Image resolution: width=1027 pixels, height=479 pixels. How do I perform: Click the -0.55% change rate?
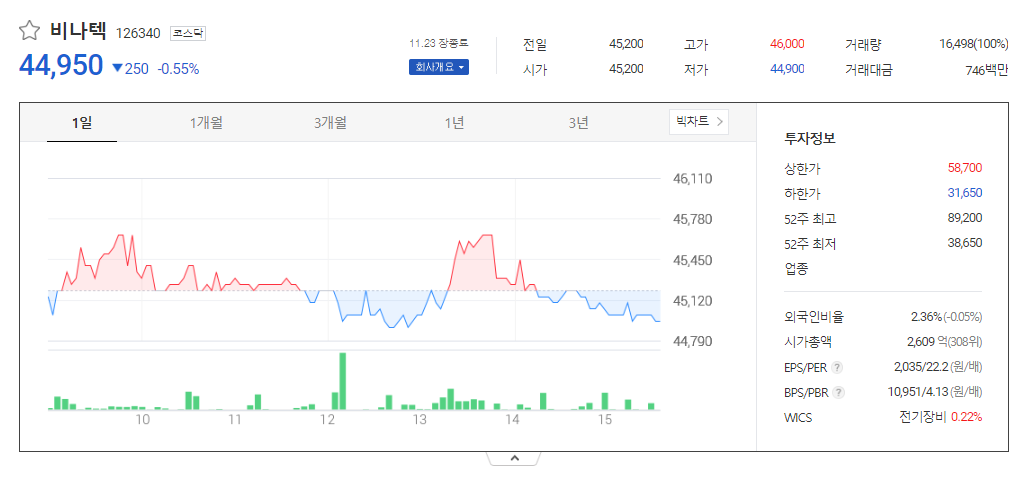click(x=178, y=68)
